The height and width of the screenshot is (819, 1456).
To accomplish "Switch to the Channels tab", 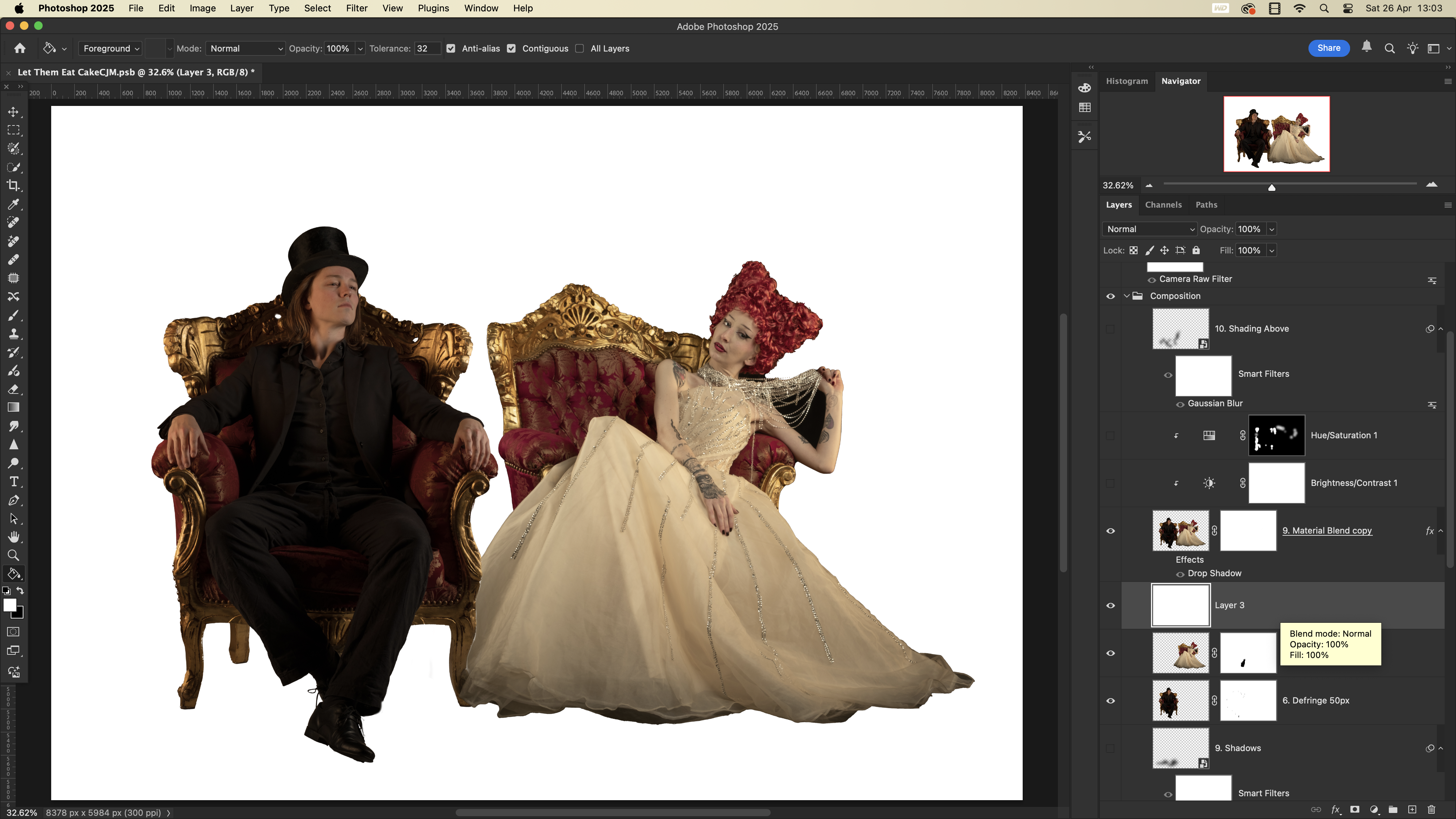I will pos(1163,205).
